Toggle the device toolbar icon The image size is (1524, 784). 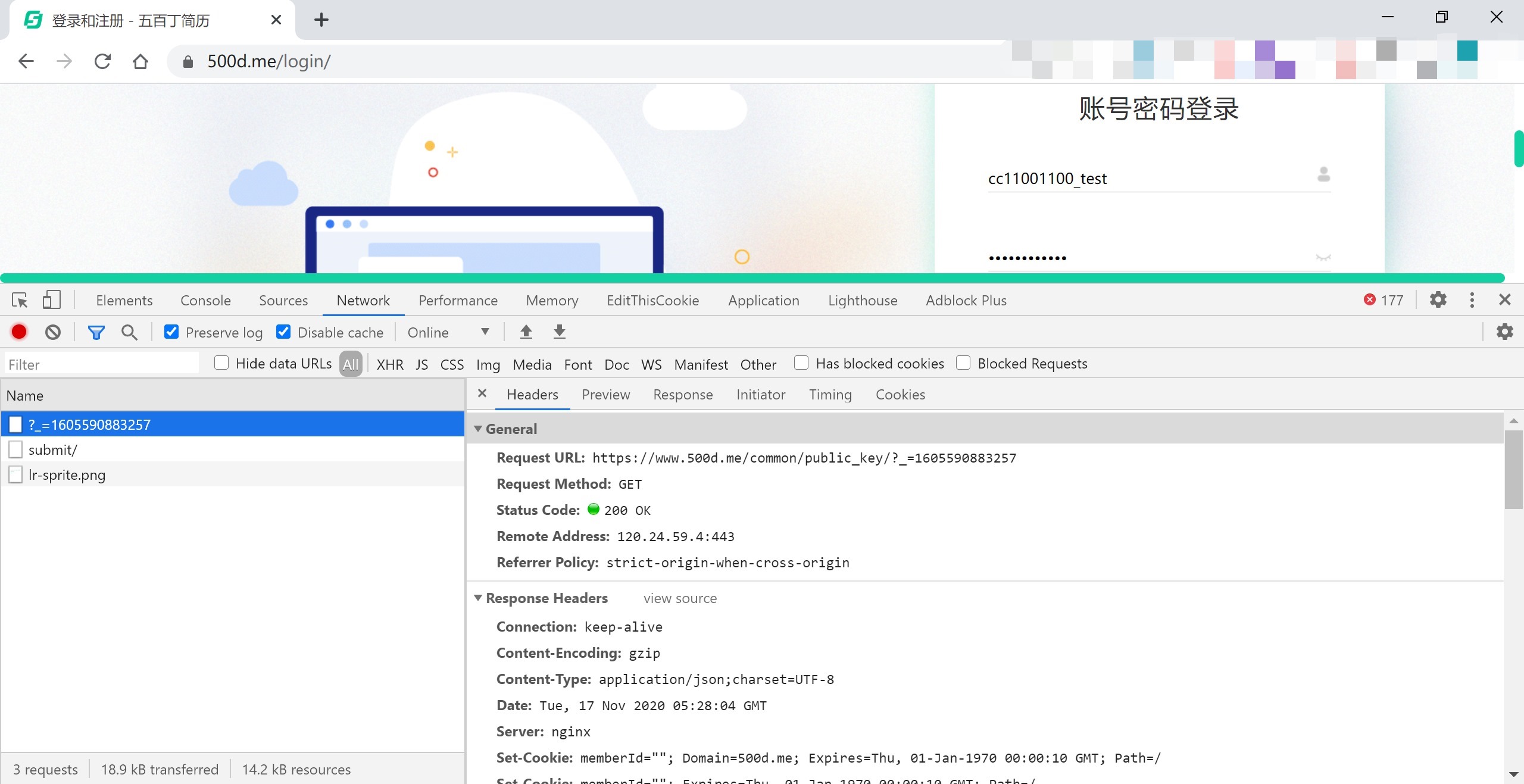pos(51,300)
